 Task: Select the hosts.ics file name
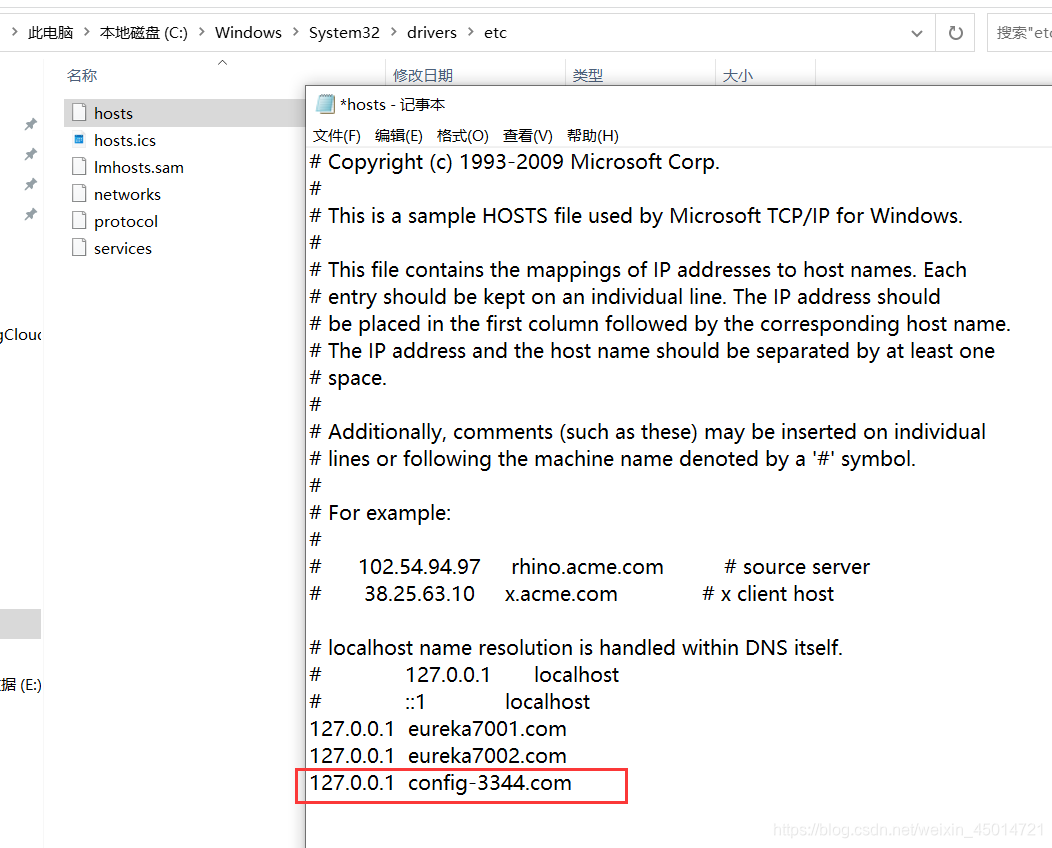coord(125,140)
